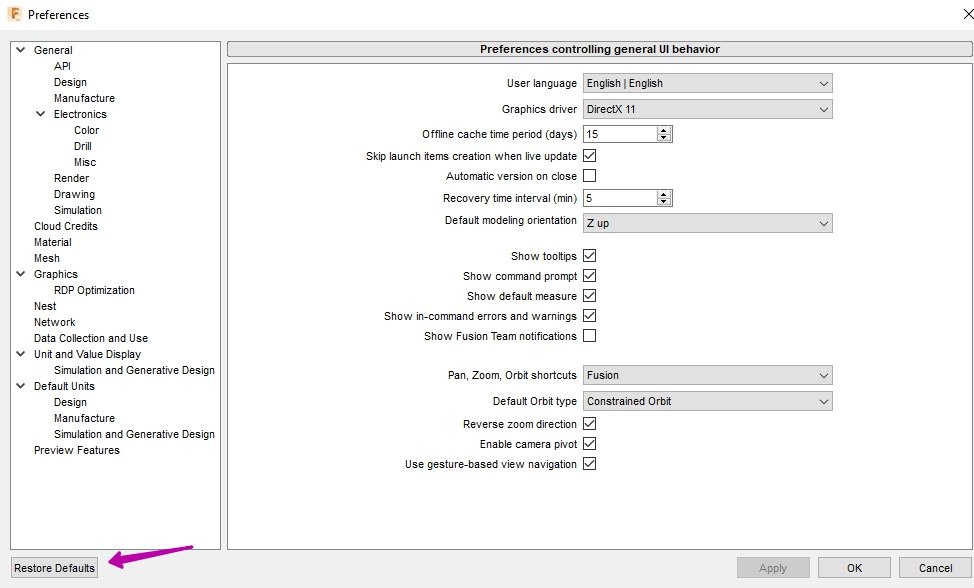The height and width of the screenshot is (588, 974).
Task: Open the User language dropdown
Action: pyautogui.click(x=708, y=83)
